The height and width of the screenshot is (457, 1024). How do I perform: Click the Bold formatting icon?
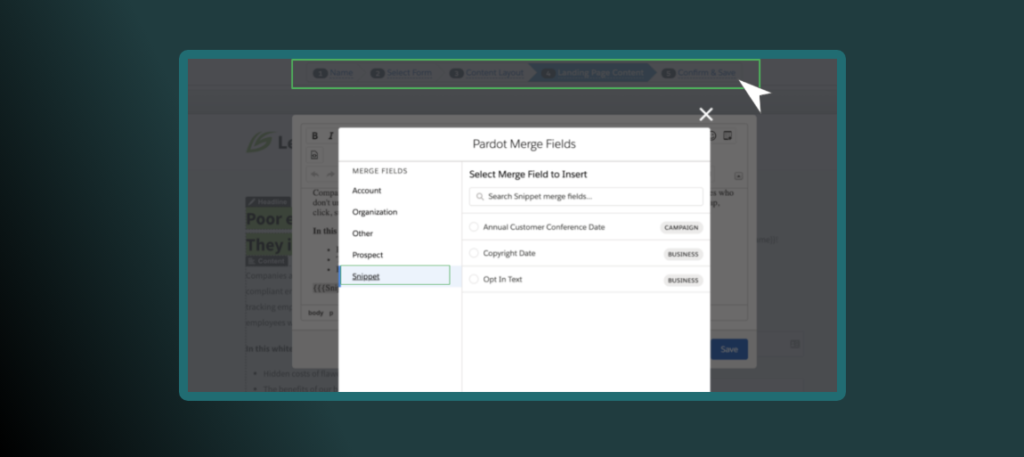point(314,136)
